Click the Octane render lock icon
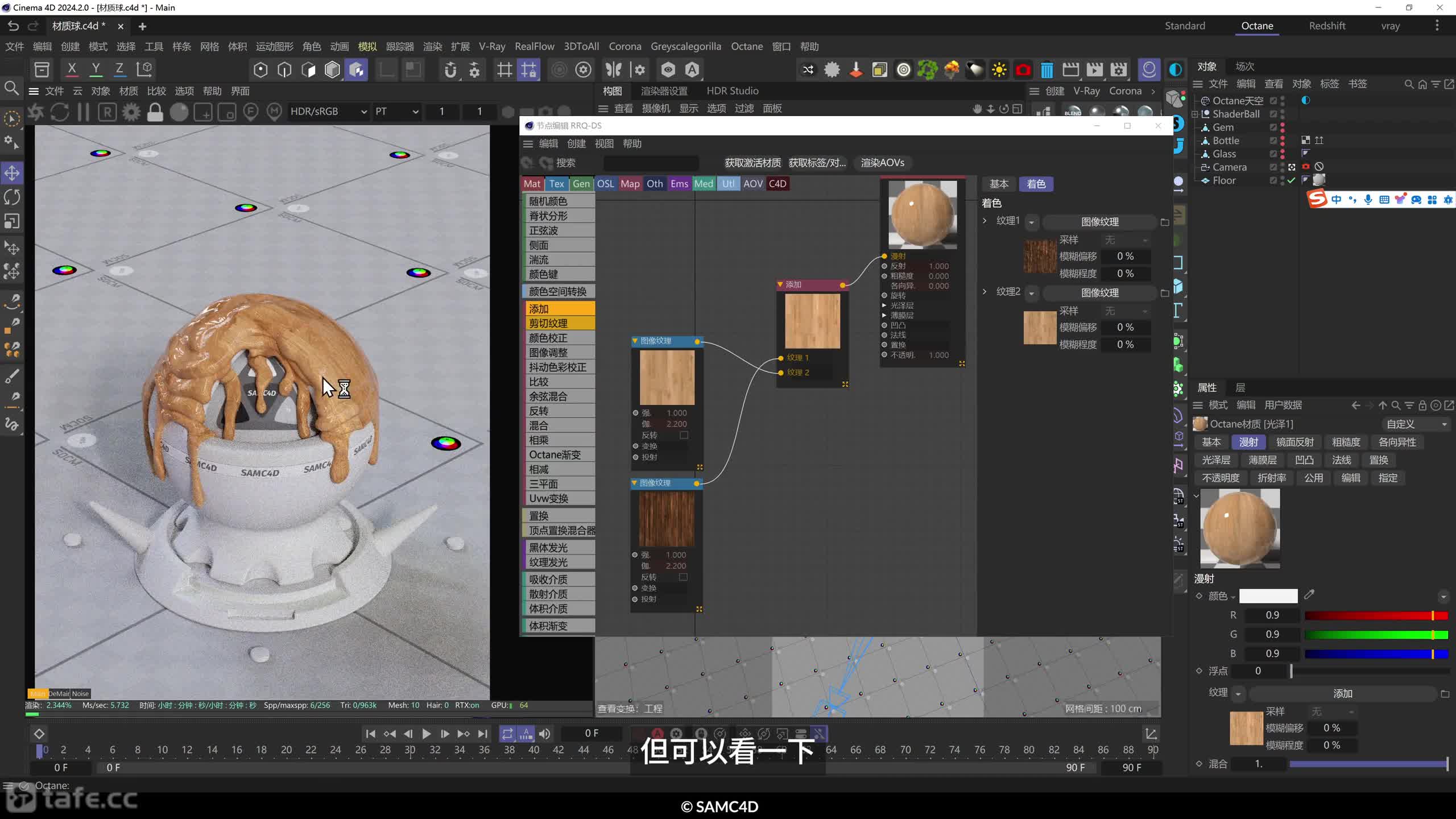1456x819 pixels. [x=155, y=112]
